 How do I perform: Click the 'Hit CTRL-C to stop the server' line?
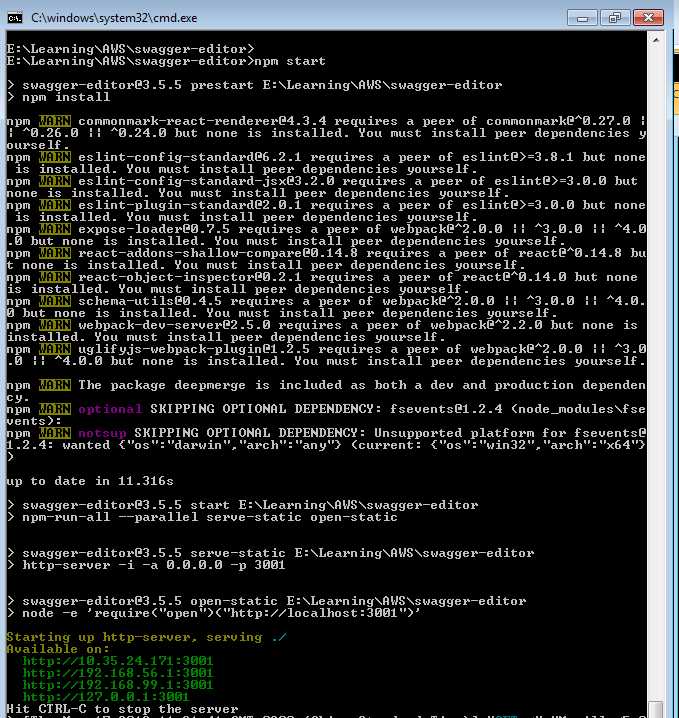122,709
